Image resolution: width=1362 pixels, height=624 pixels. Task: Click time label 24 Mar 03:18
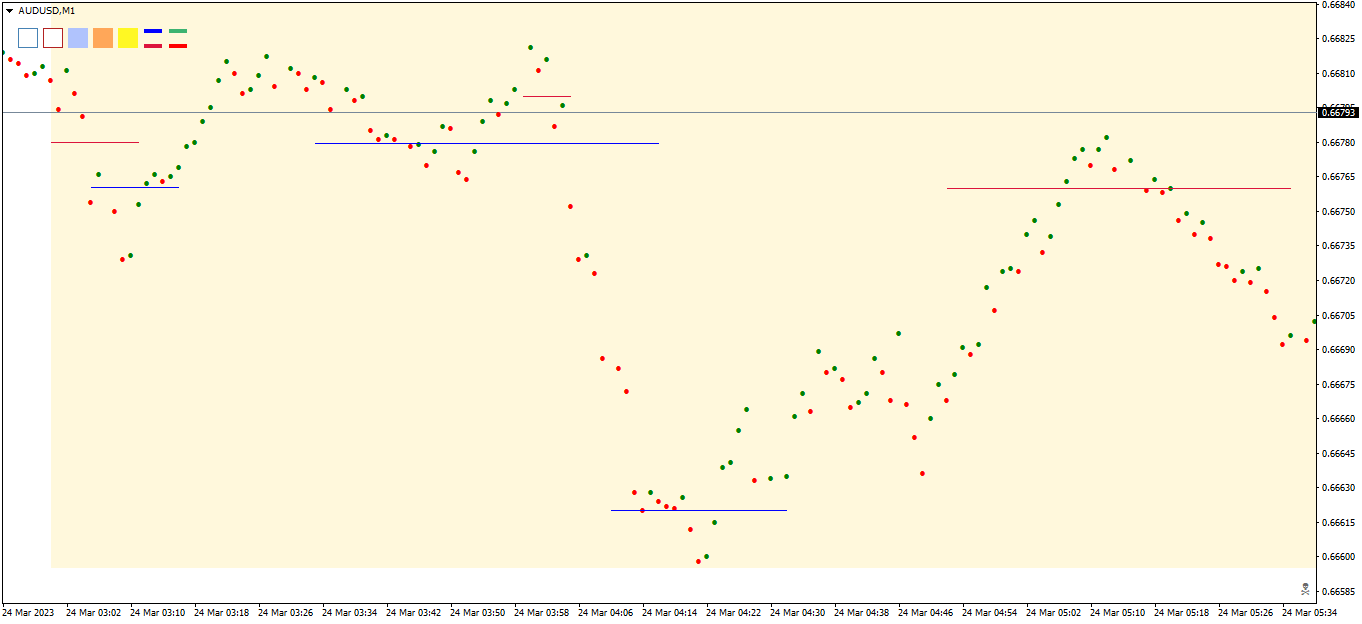point(221,612)
